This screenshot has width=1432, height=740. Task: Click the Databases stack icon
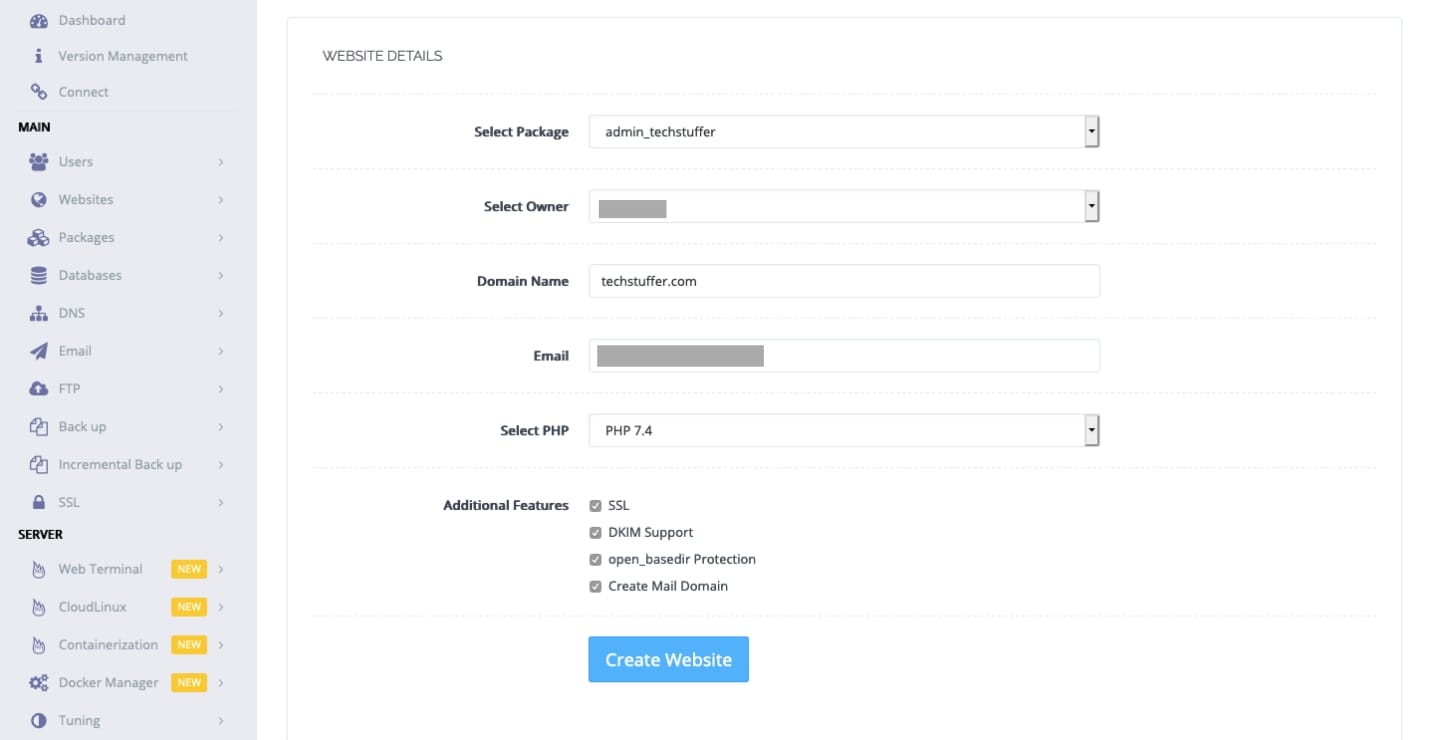click(39, 275)
